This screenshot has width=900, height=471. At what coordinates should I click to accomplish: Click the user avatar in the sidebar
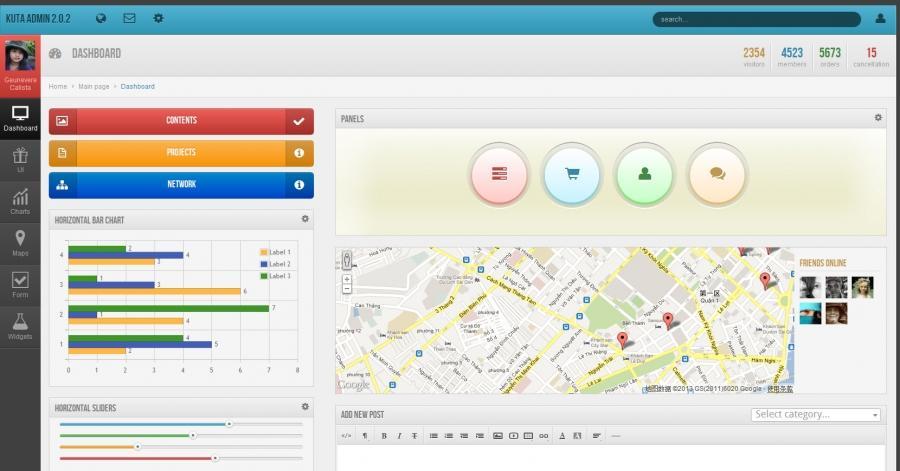[x=20, y=56]
